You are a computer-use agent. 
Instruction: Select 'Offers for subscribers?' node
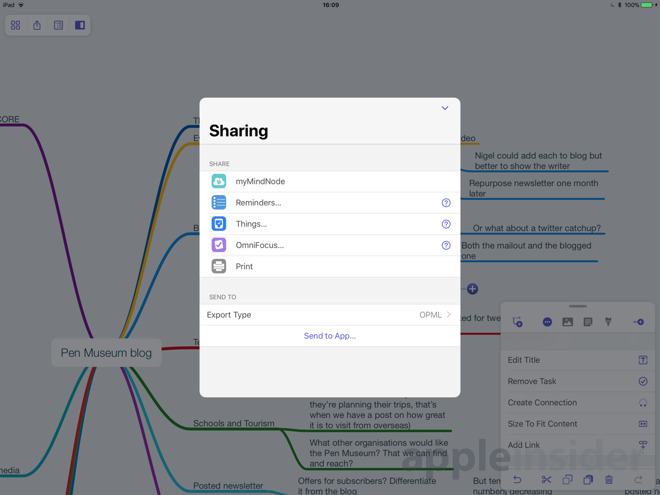(367, 486)
